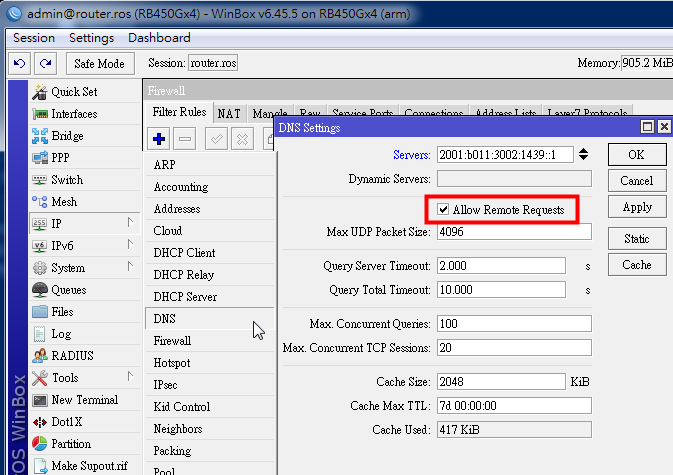
Task: Select Neighbors from IP submenu
Action: point(209,429)
